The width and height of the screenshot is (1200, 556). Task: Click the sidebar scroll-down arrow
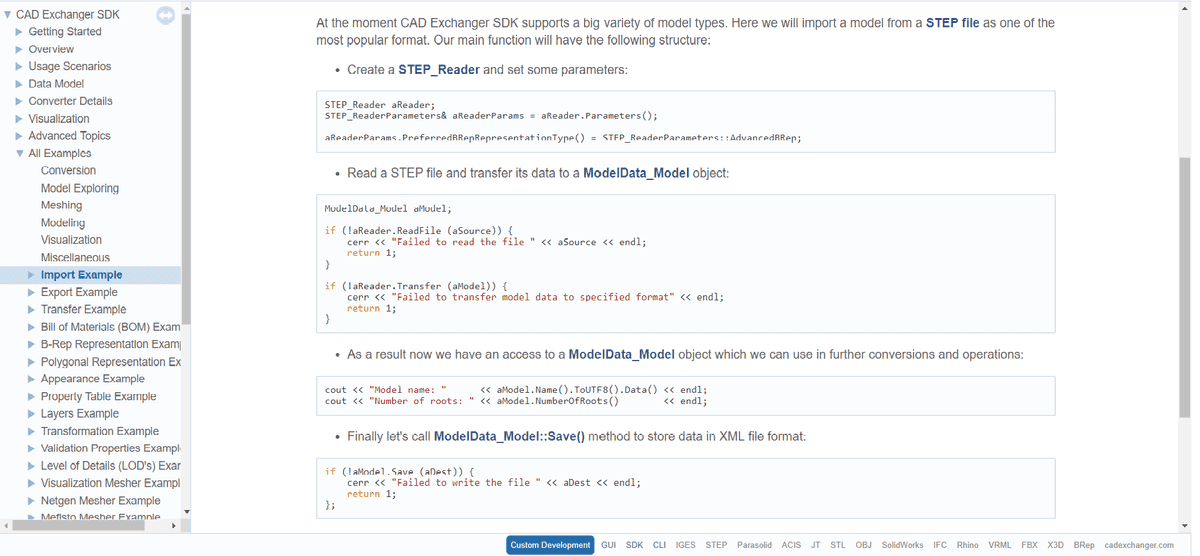[x=186, y=513]
